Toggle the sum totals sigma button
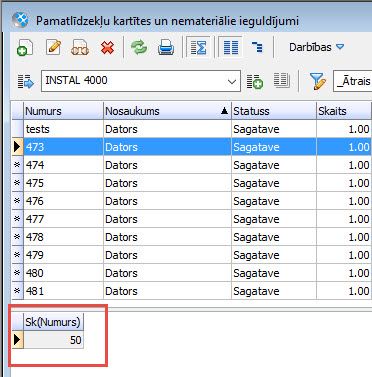 [198, 47]
